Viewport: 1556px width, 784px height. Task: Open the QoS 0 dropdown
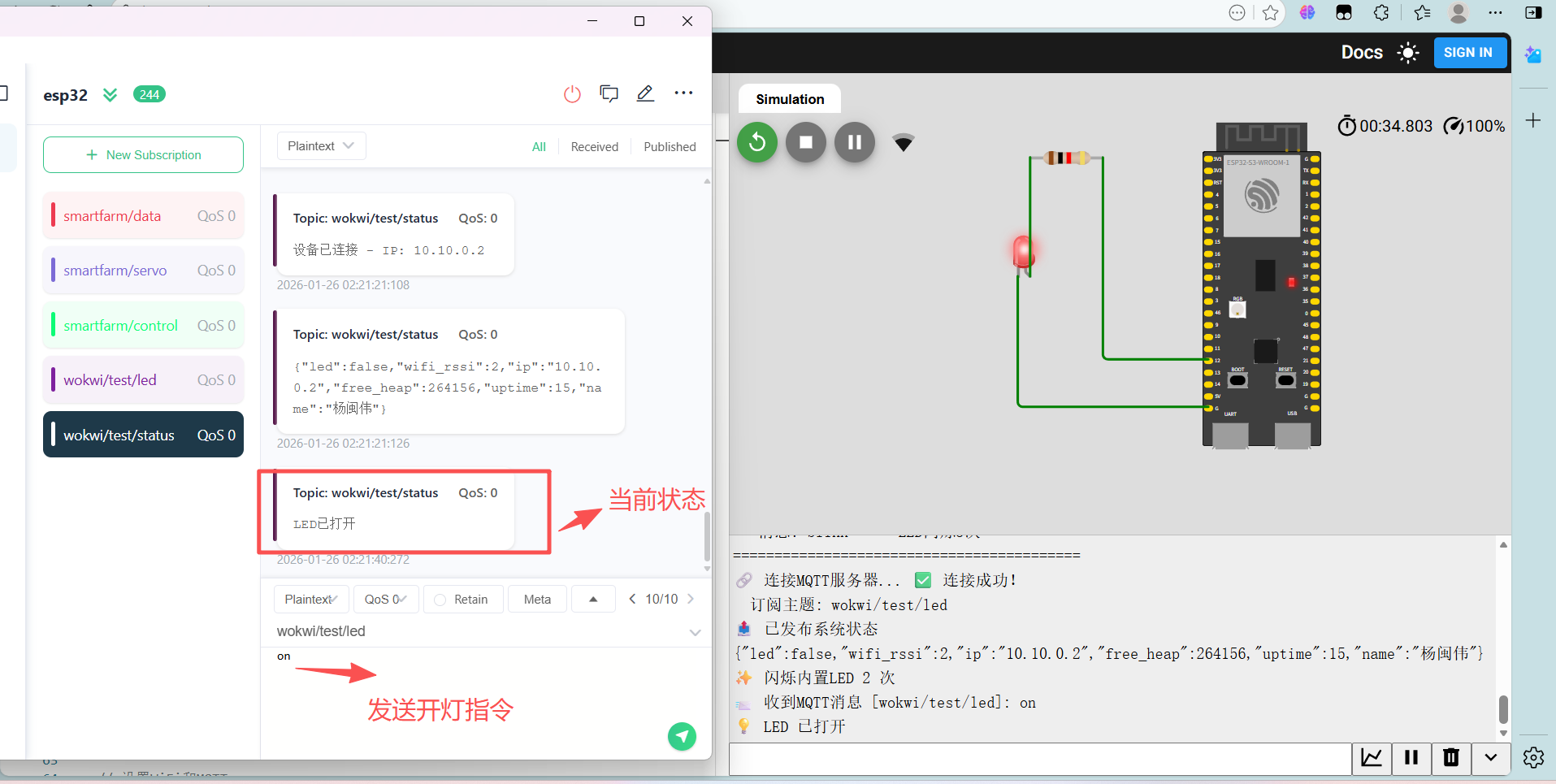coord(385,600)
